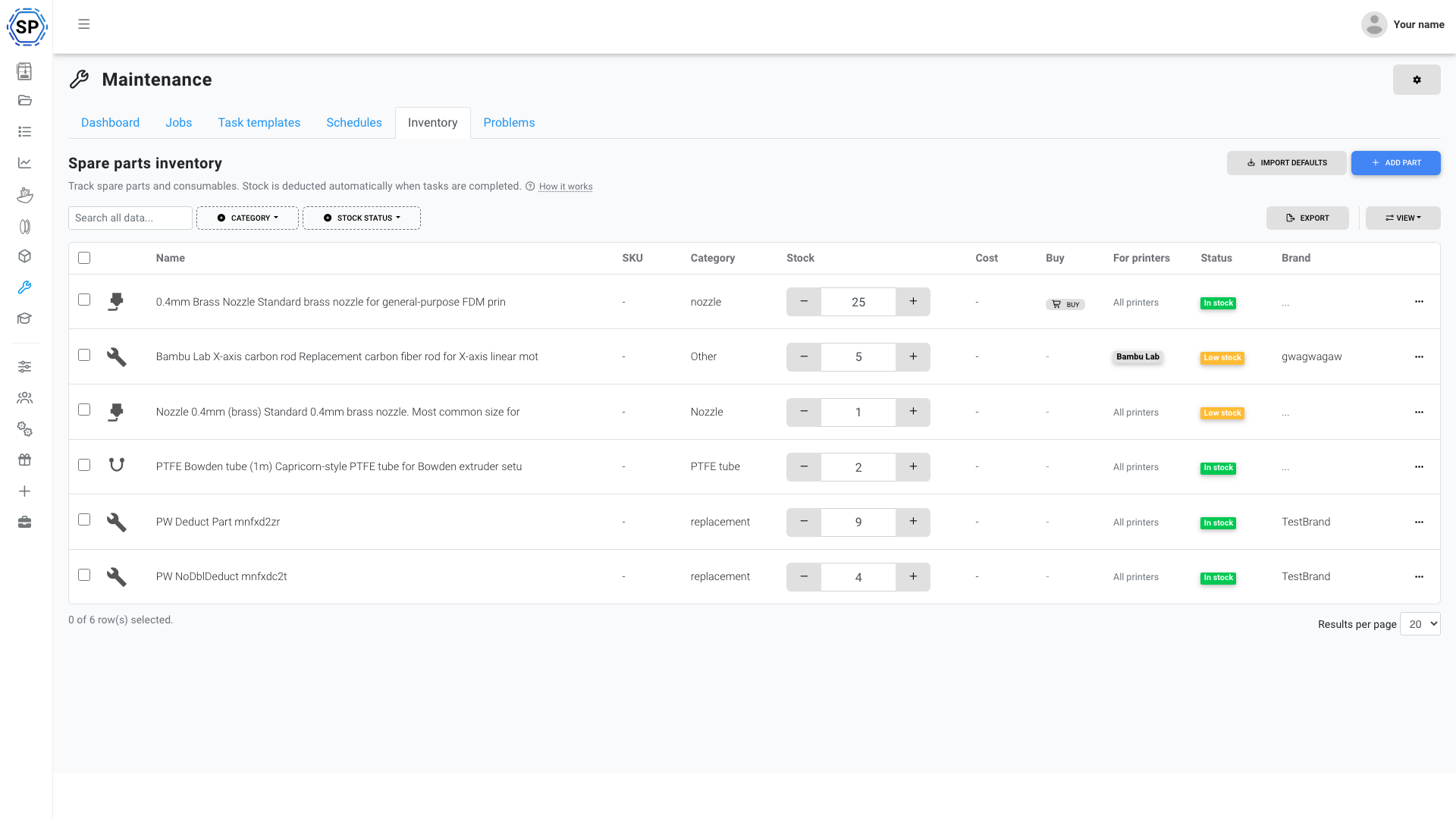Open the Category filter dropdown

coord(247,218)
